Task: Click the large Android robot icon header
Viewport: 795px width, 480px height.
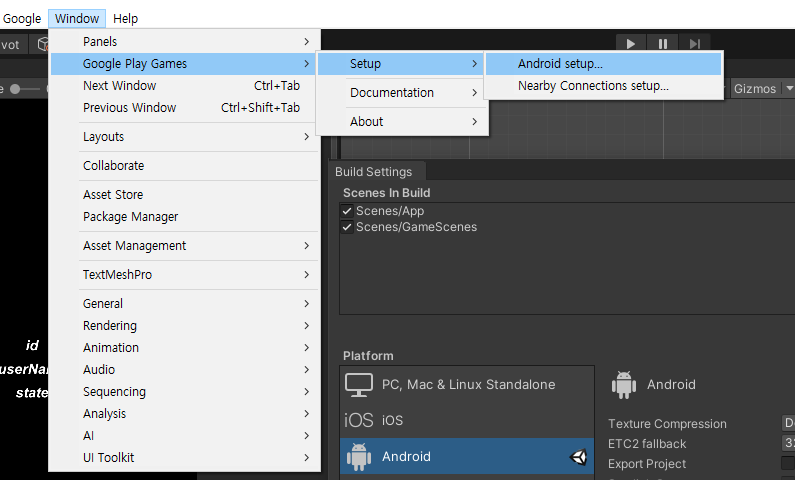Action: [x=624, y=385]
